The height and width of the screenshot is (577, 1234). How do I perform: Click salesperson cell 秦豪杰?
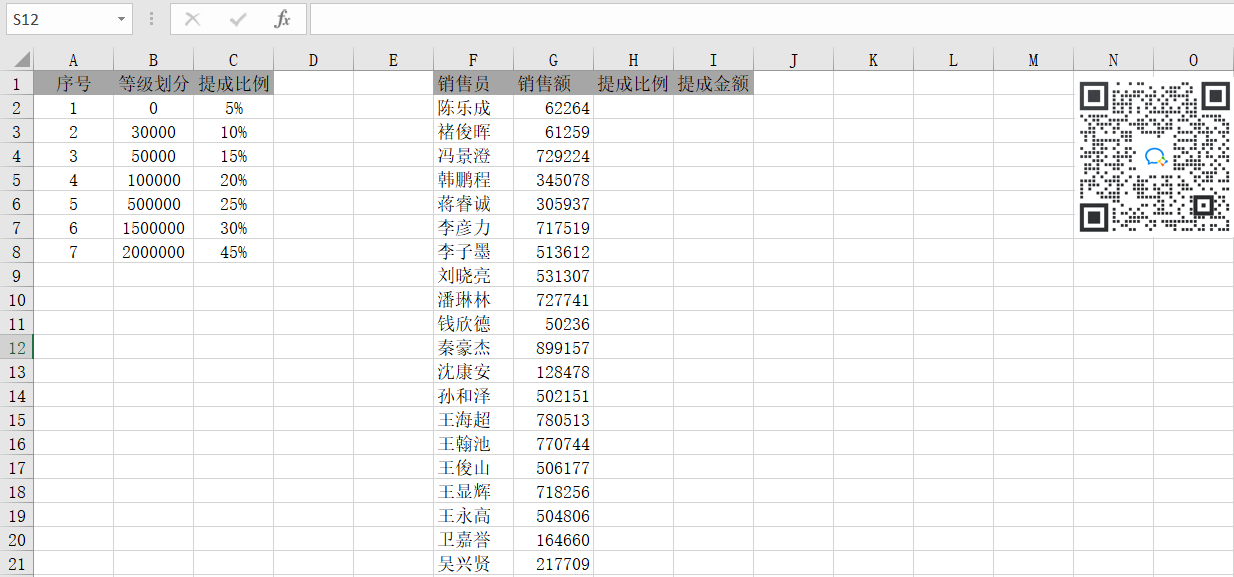click(x=473, y=348)
